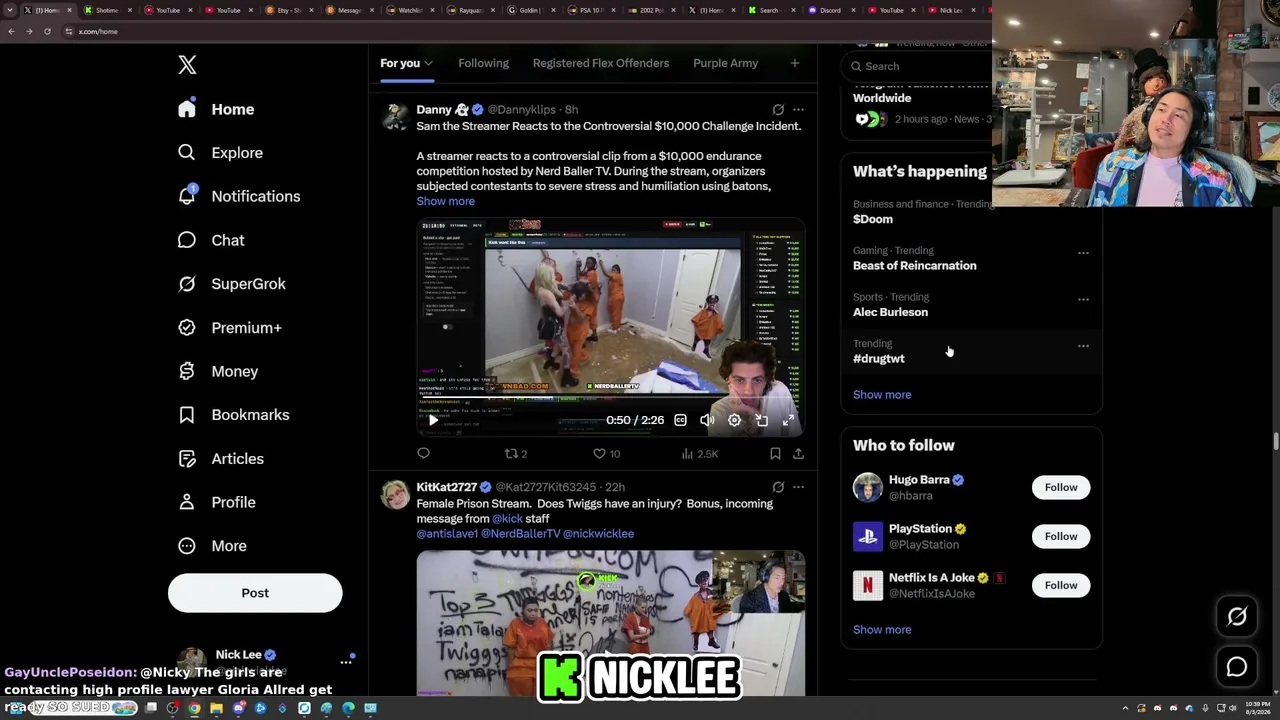This screenshot has width=1280, height=720.
Task: View saved Bookmarks
Action: [x=233, y=415]
